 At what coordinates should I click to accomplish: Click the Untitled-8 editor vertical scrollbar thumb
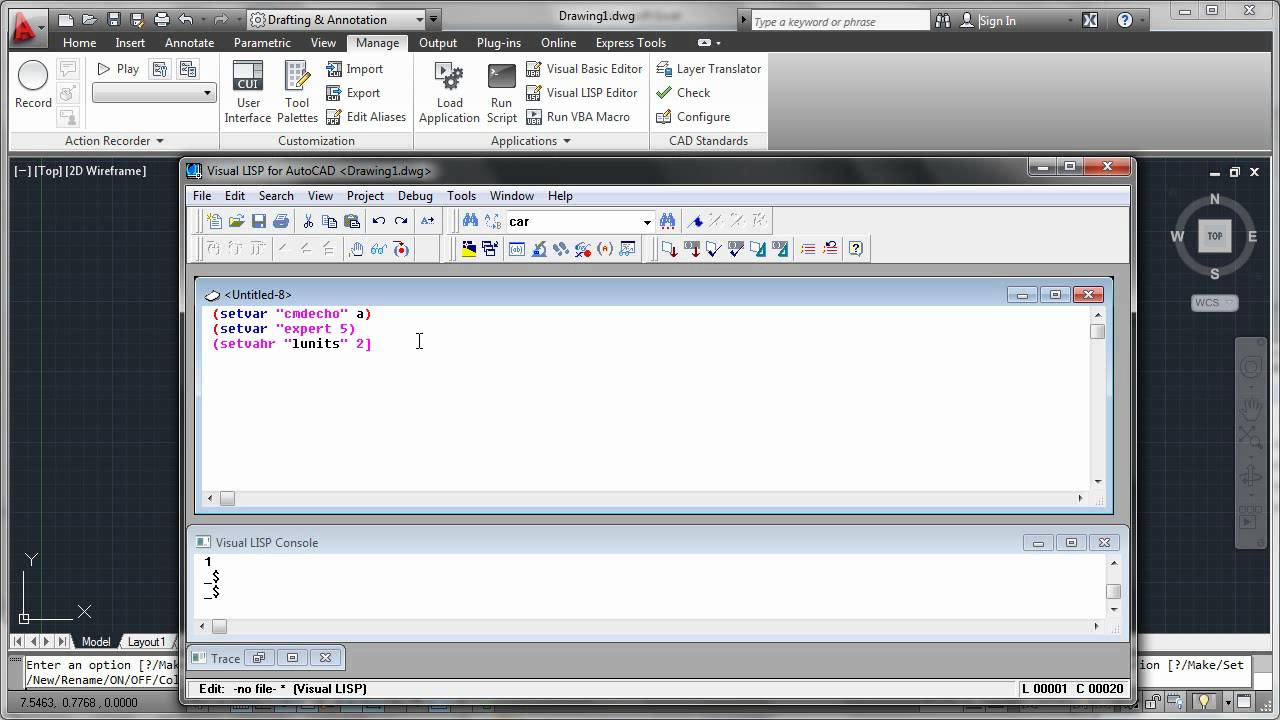pyautogui.click(x=1097, y=332)
